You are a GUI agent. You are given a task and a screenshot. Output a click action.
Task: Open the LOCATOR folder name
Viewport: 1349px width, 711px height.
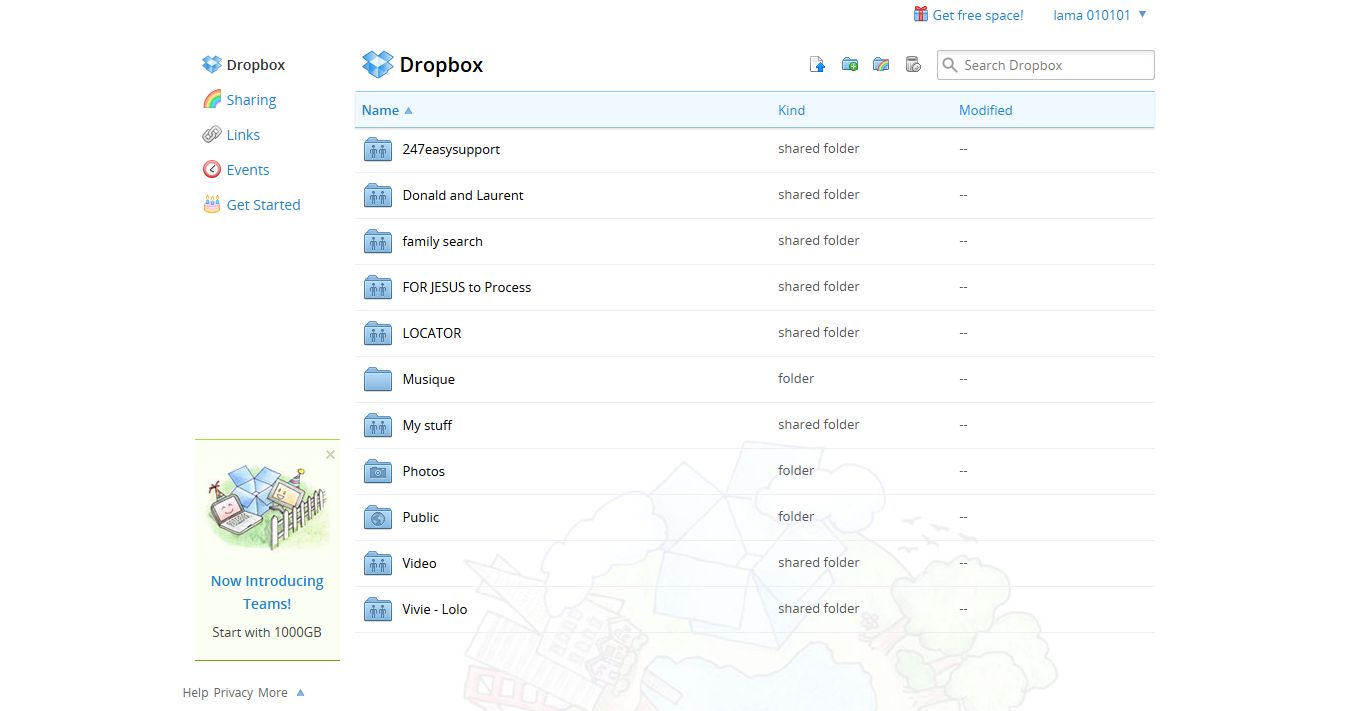click(x=432, y=333)
